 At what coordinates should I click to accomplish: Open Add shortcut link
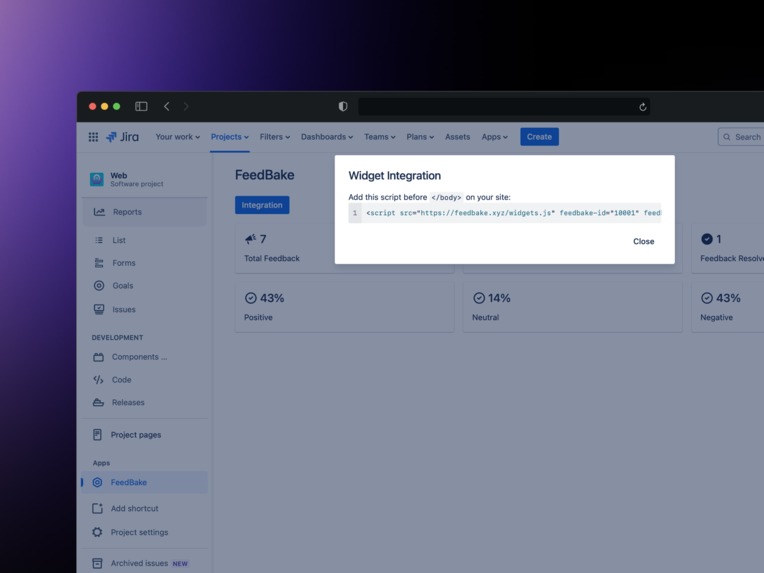[x=134, y=509]
